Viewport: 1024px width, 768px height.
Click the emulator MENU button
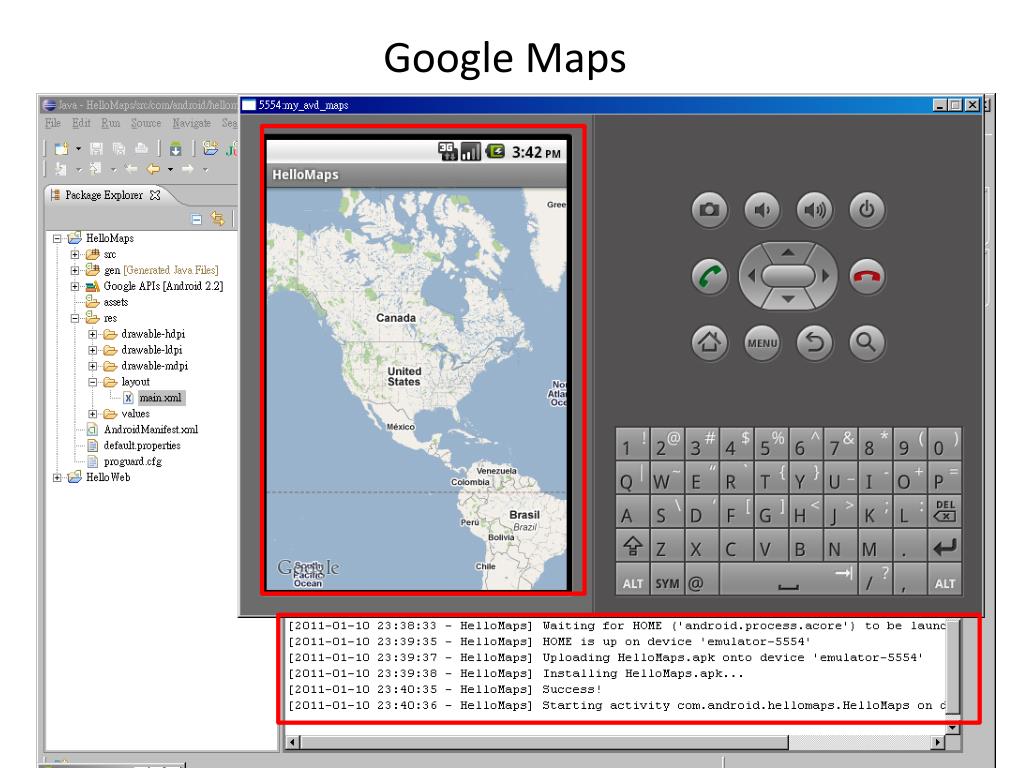tap(762, 342)
